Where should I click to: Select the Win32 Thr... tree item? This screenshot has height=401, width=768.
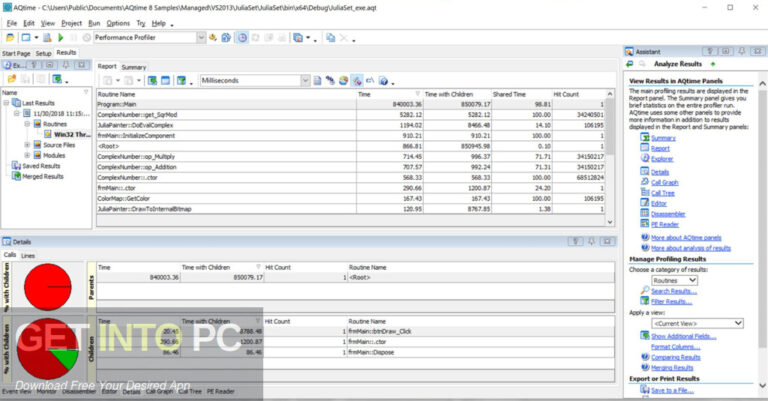click(x=72, y=135)
